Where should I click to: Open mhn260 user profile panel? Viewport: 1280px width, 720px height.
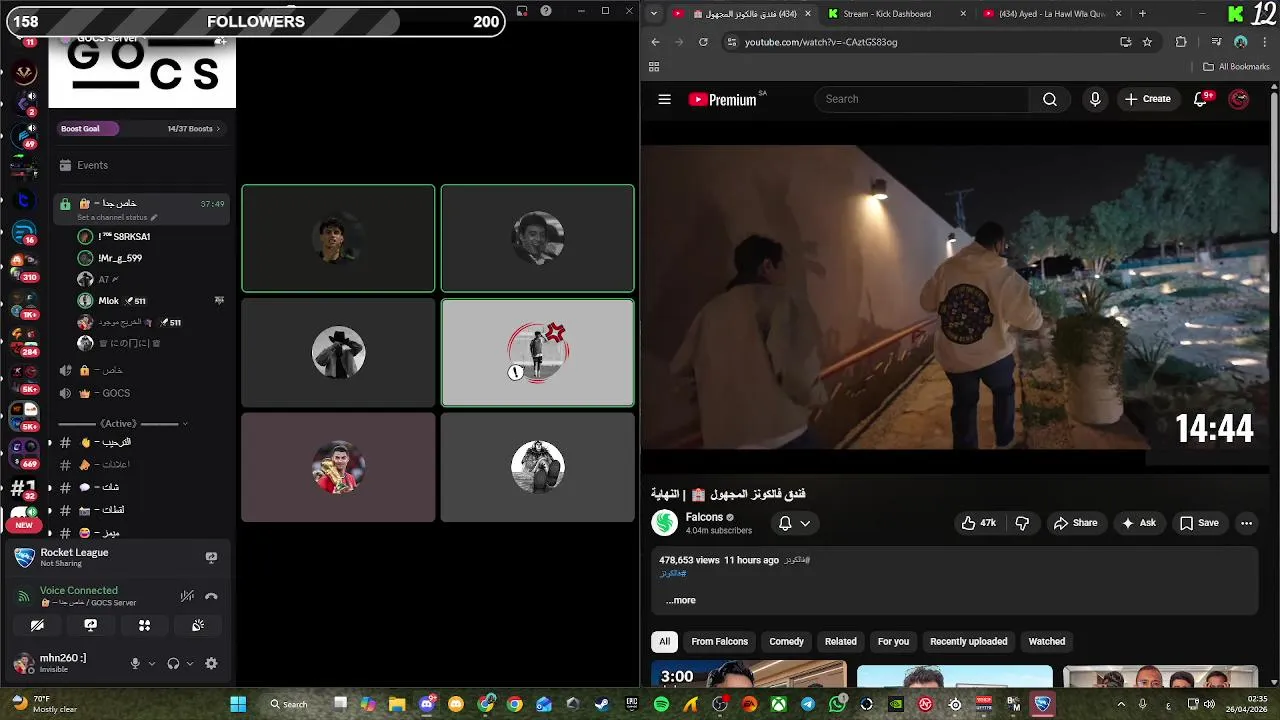[x=65, y=663]
